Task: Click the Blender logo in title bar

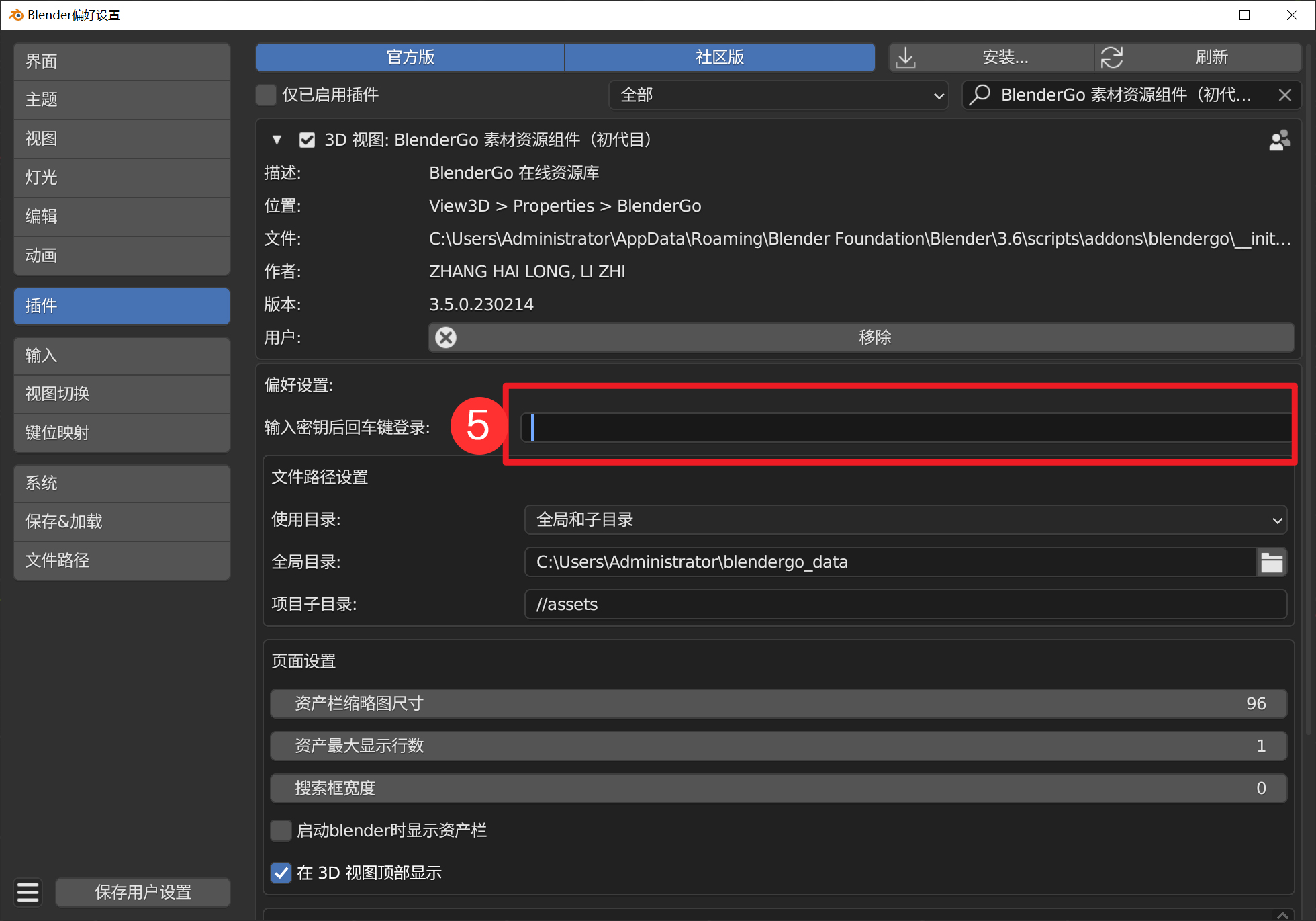Action: tap(15, 15)
